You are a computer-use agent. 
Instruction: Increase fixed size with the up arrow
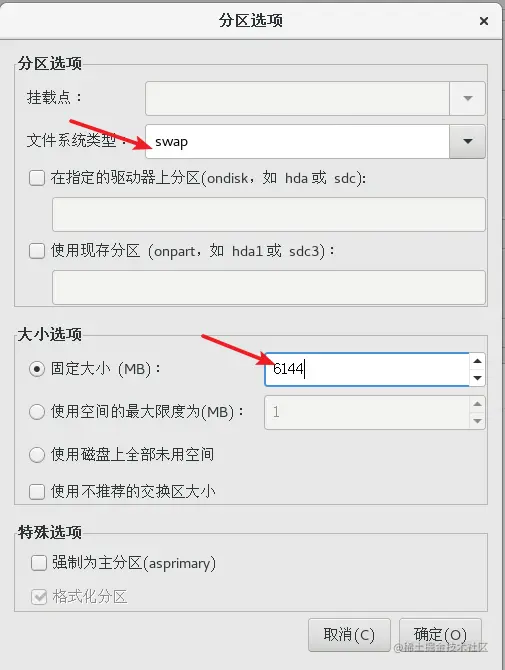tap(477, 361)
